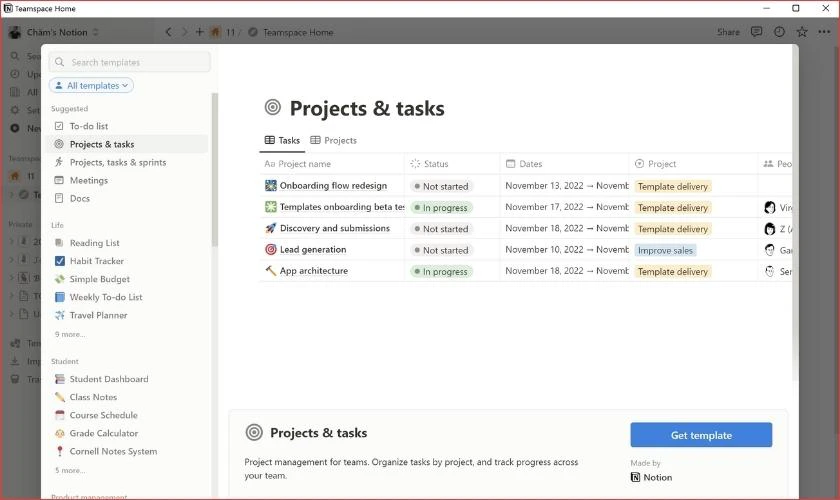Image resolution: width=840 pixels, height=500 pixels.
Task: Click the back navigation arrow
Action: pyautogui.click(x=169, y=32)
